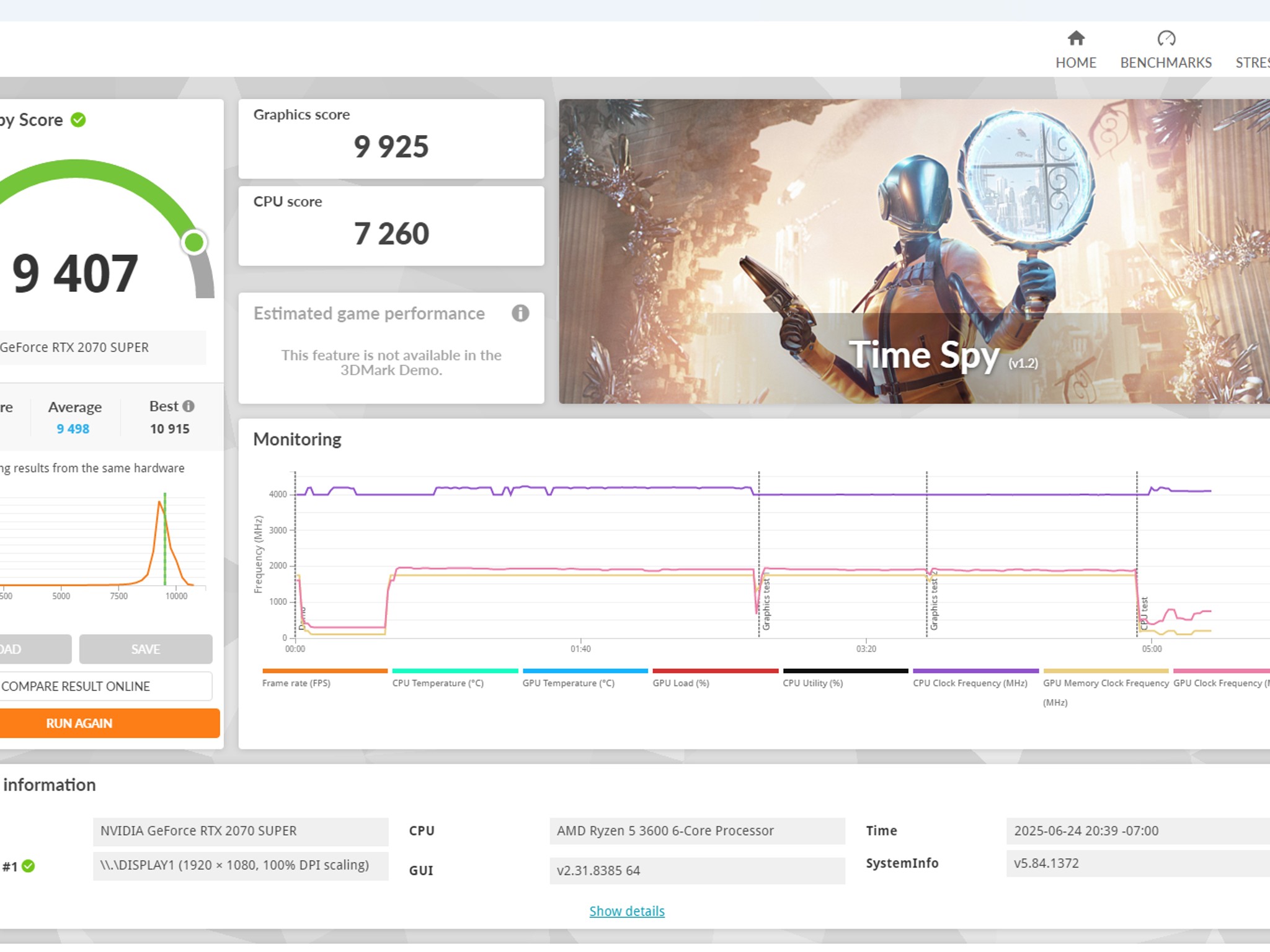Viewport: 1270px width, 952px height.
Task: Open Benchmarks using the gauge icon
Action: click(x=1166, y=38)
